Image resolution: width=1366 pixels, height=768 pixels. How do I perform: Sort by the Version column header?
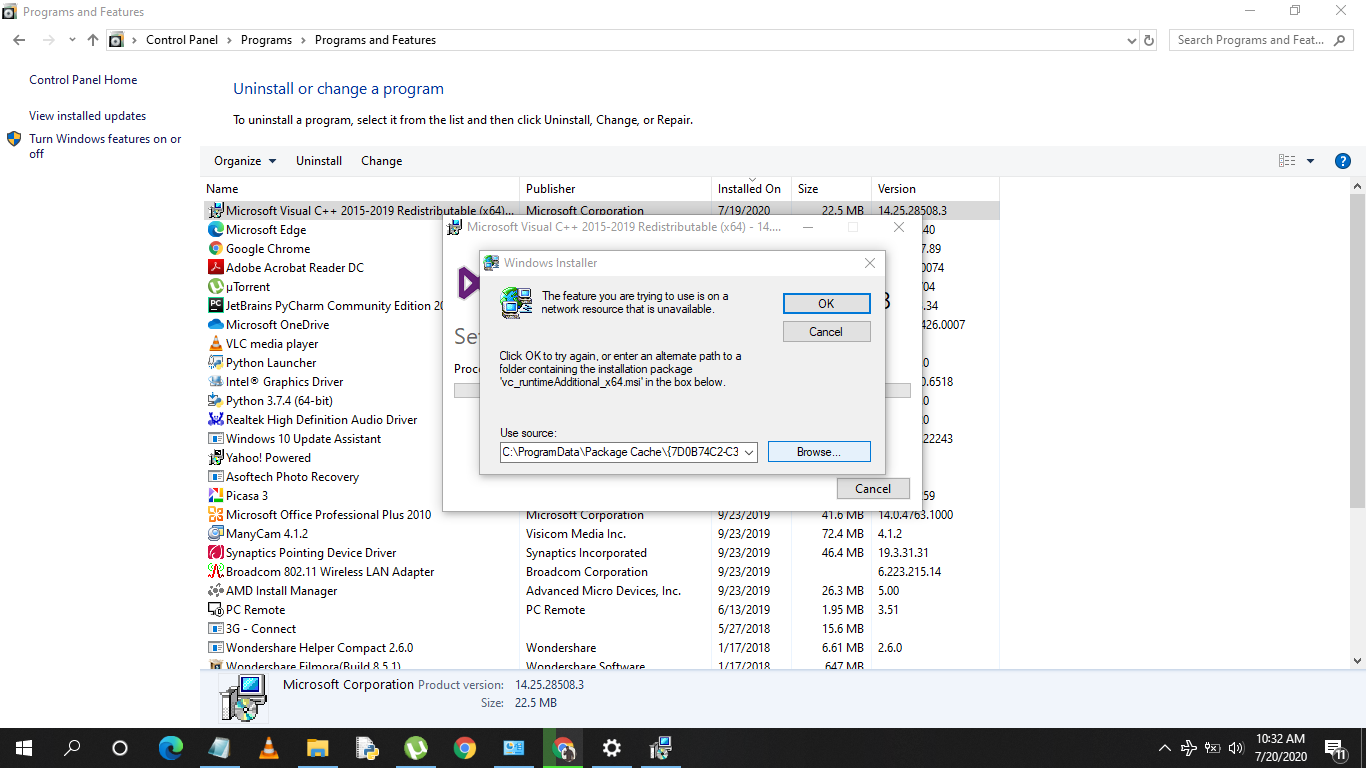936,189
